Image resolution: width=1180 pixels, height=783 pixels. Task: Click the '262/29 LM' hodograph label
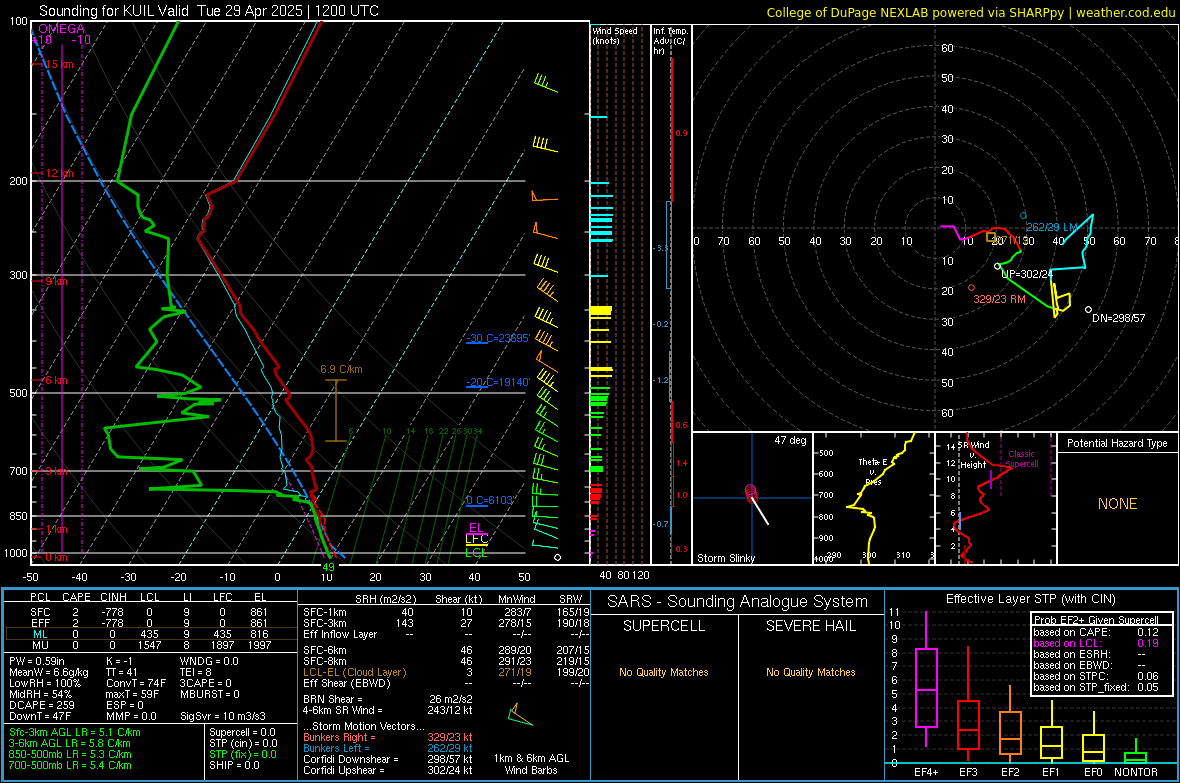pyautogui.click(x=1051, y=227)
